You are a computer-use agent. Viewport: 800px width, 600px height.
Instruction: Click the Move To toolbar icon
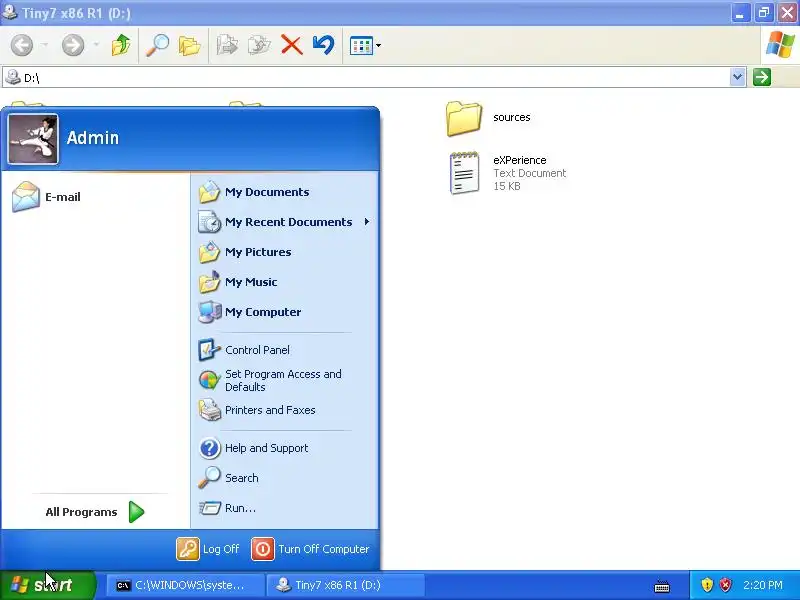(227, 45)
